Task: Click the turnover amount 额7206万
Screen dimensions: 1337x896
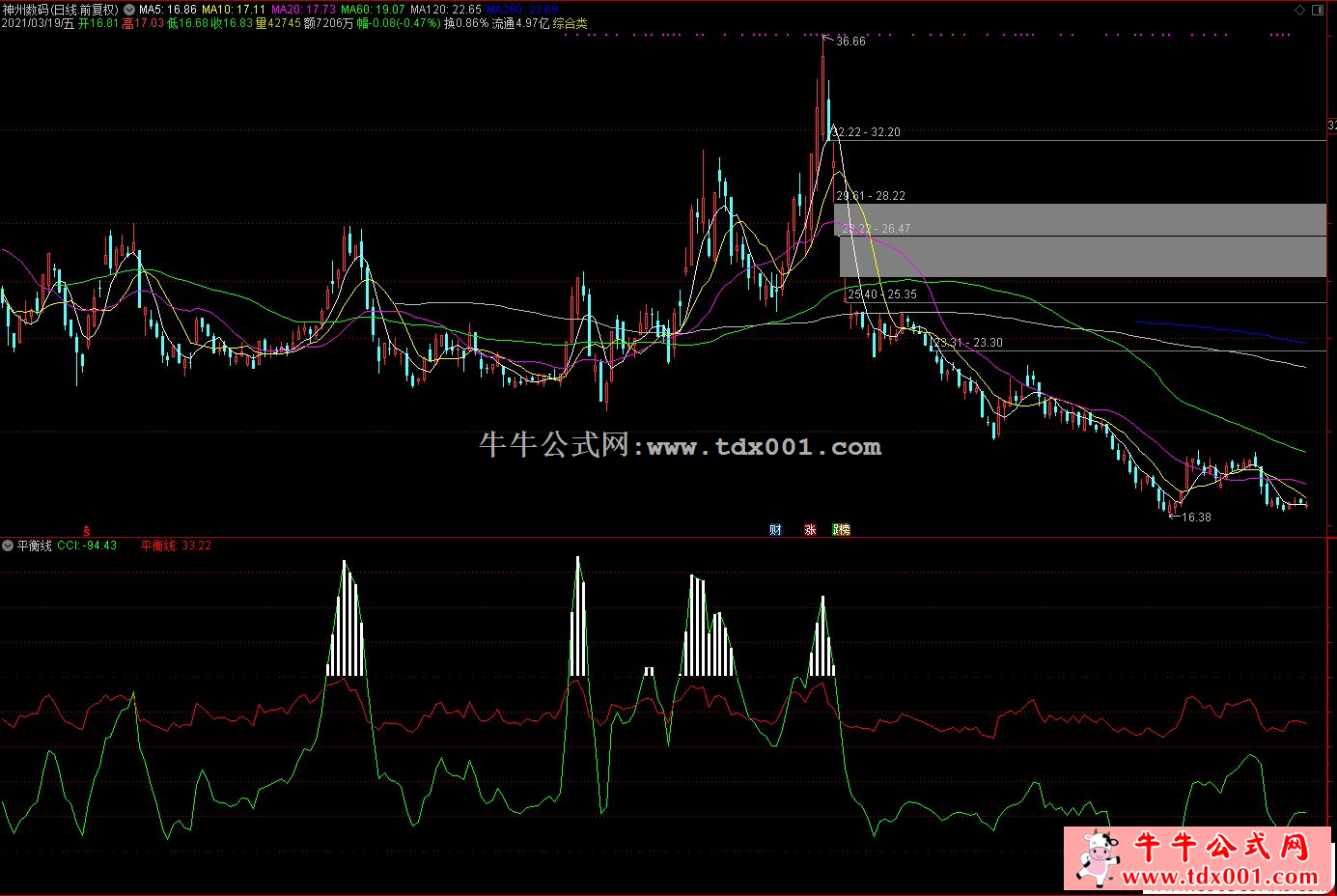Action: 328,23
